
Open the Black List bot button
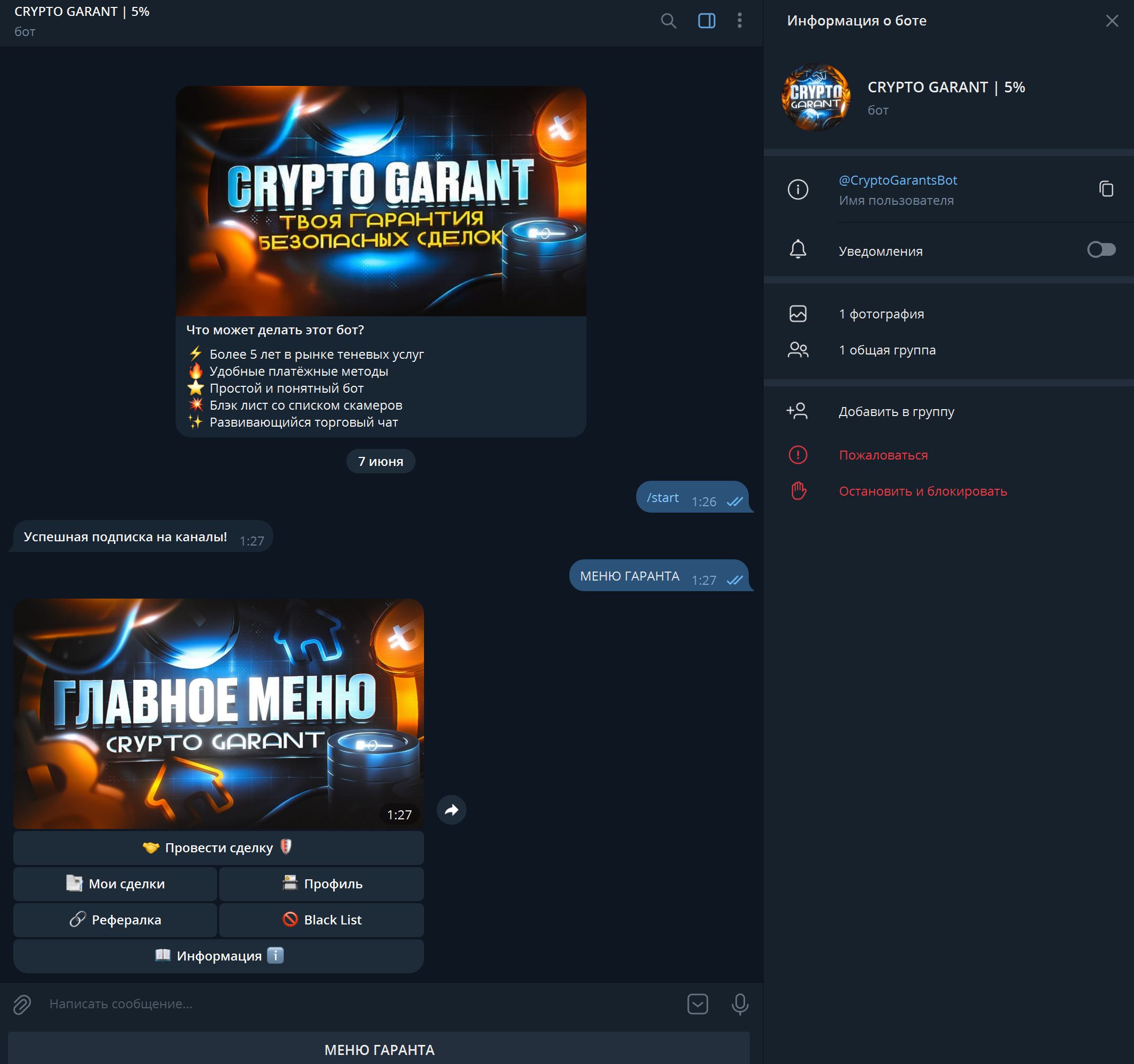321,920
